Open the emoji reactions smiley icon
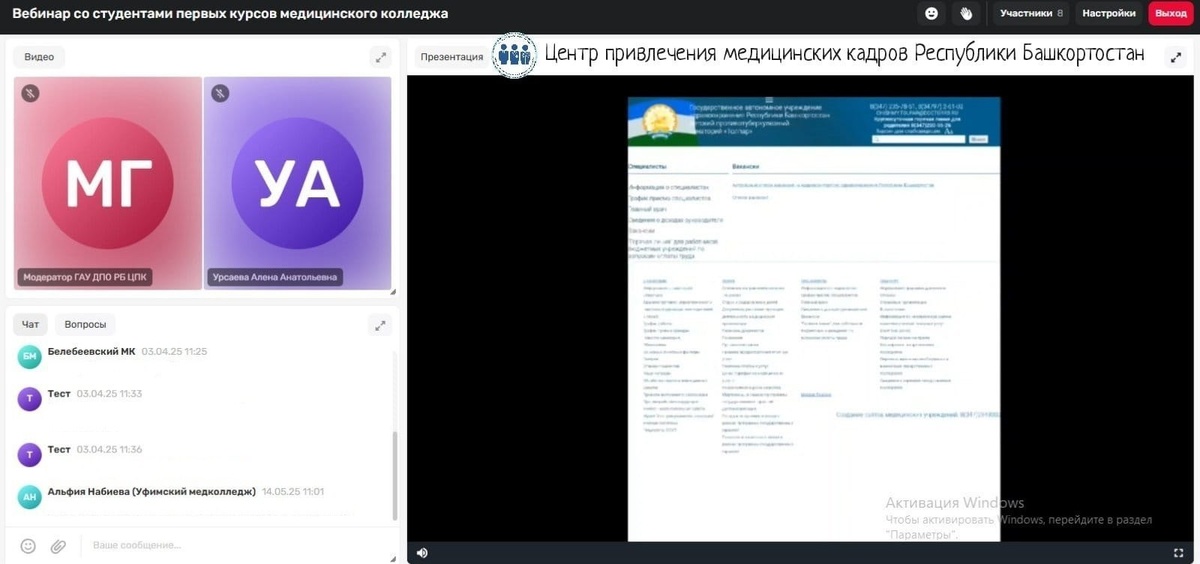The width and height of the screenshot is (1200, 564). click(932, 14)
